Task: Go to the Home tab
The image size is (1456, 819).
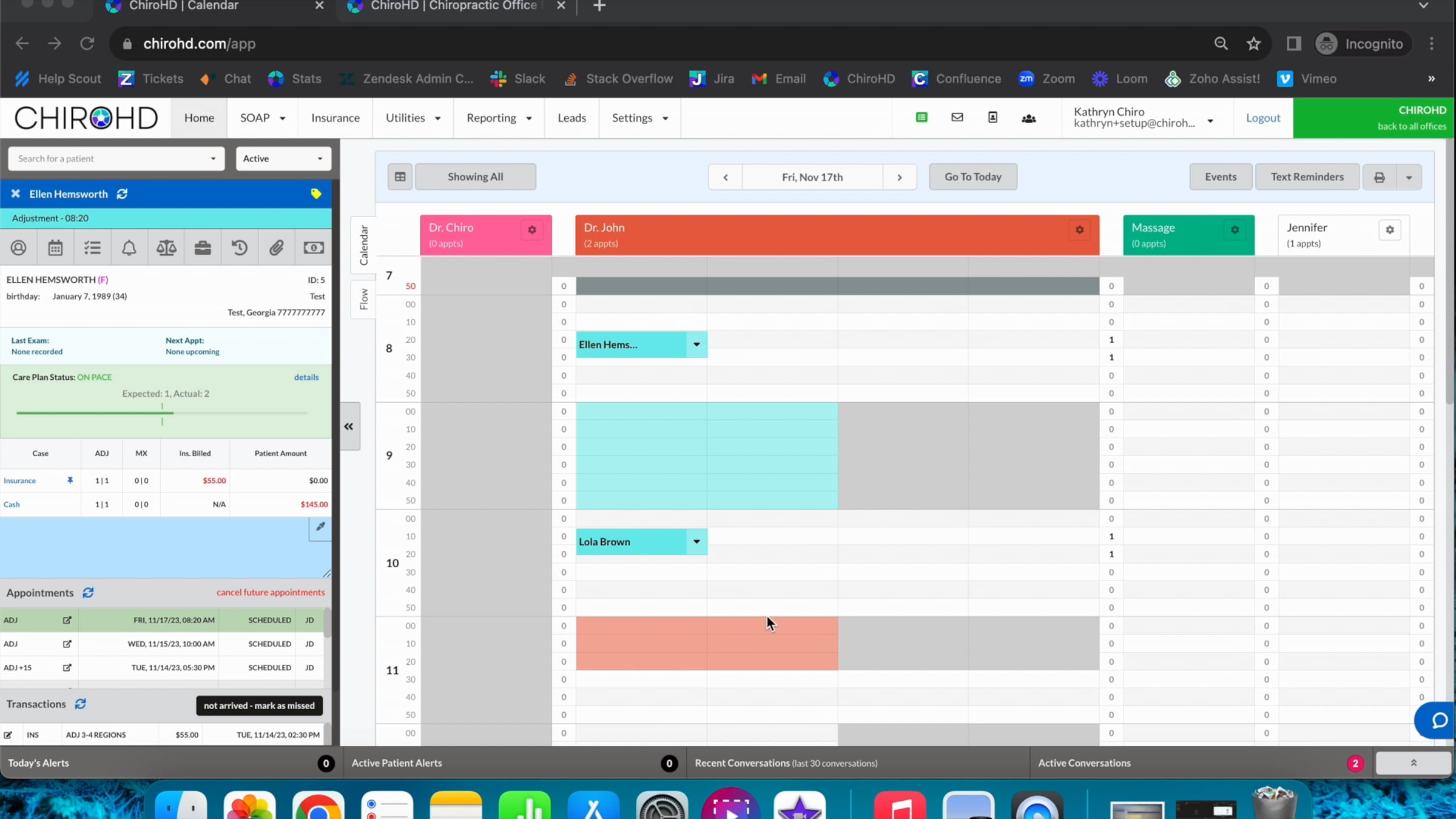Action: [x=199, y=118]
